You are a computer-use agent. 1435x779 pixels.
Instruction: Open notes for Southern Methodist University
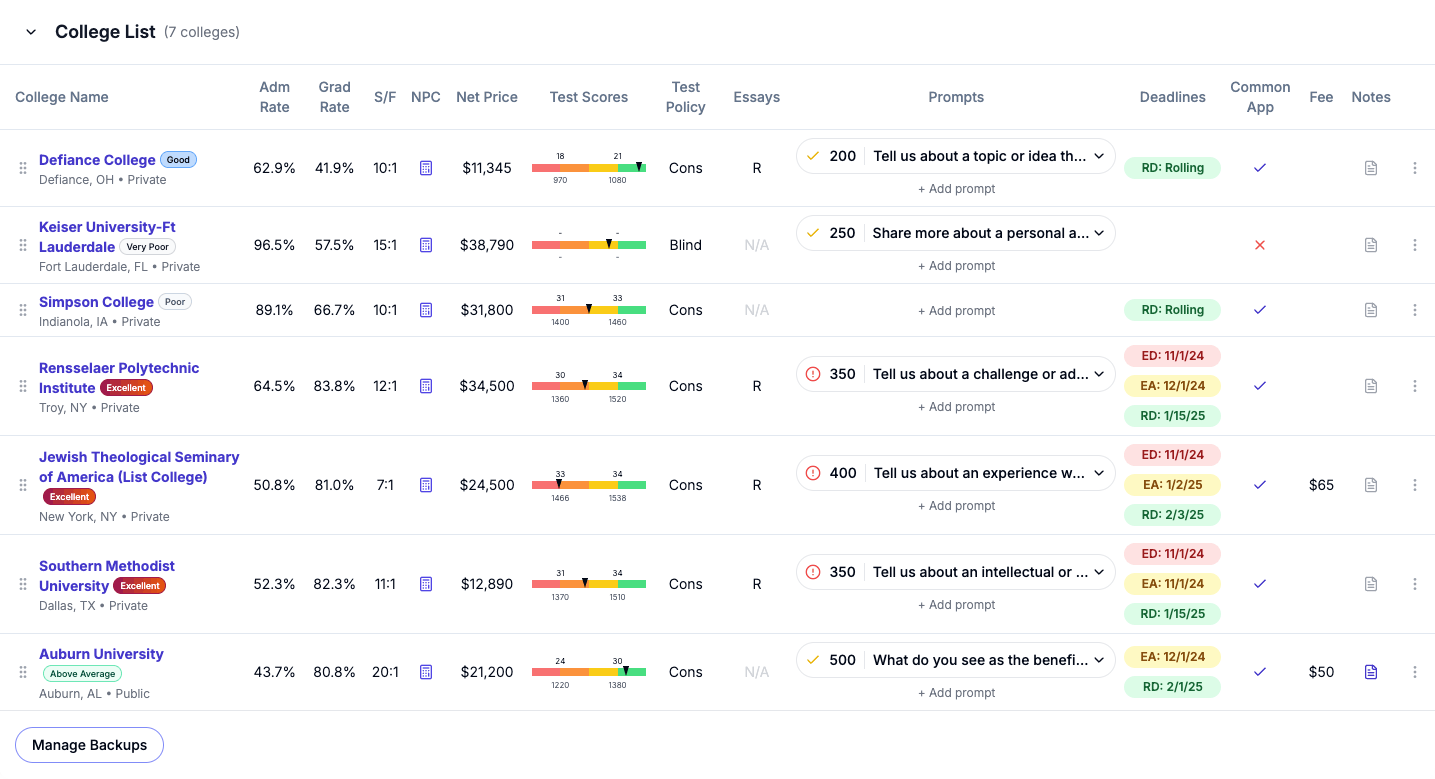(1371, 584)
